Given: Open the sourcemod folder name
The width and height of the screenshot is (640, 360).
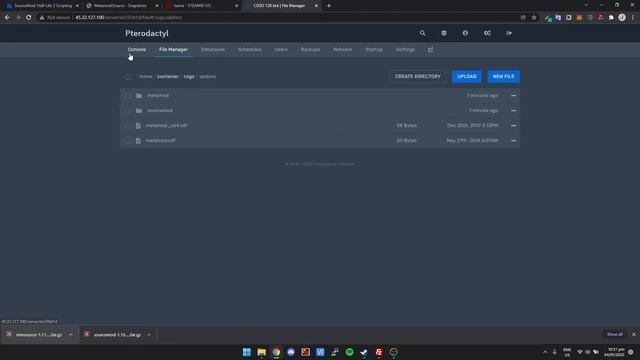Looking at the screenshot, I should pos(160,111).
